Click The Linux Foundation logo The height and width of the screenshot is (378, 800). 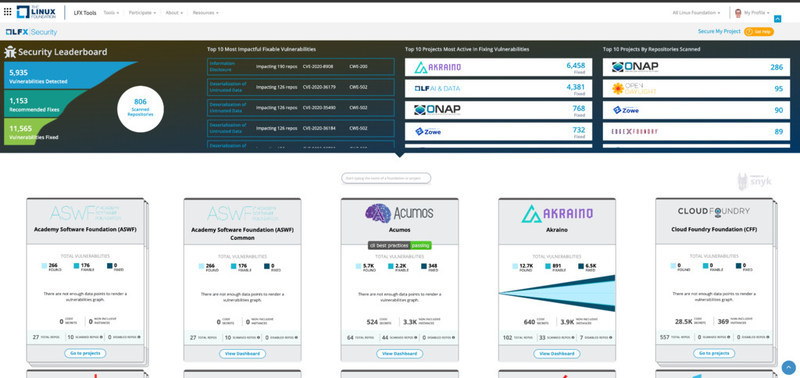[36, 12]
